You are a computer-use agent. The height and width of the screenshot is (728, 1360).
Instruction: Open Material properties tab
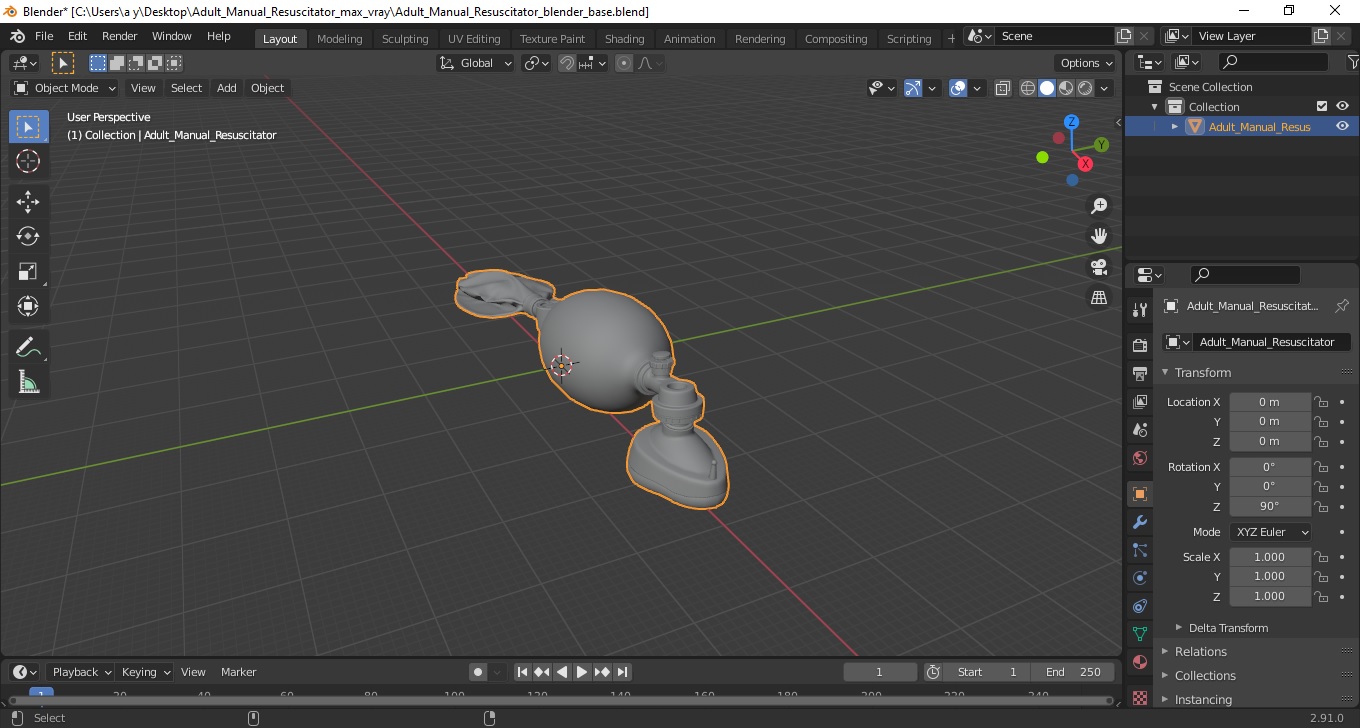(1140, 662)
